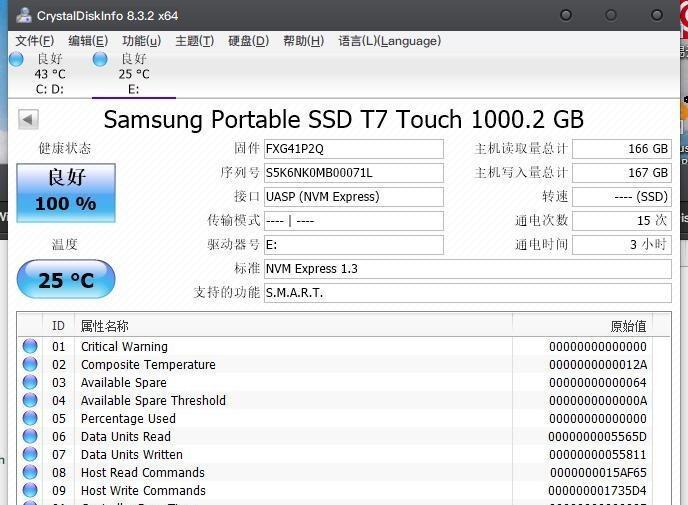Select the E: disk tab at 25 °C
The height and width of the screenshot is (505, 688).
(134, 74)
